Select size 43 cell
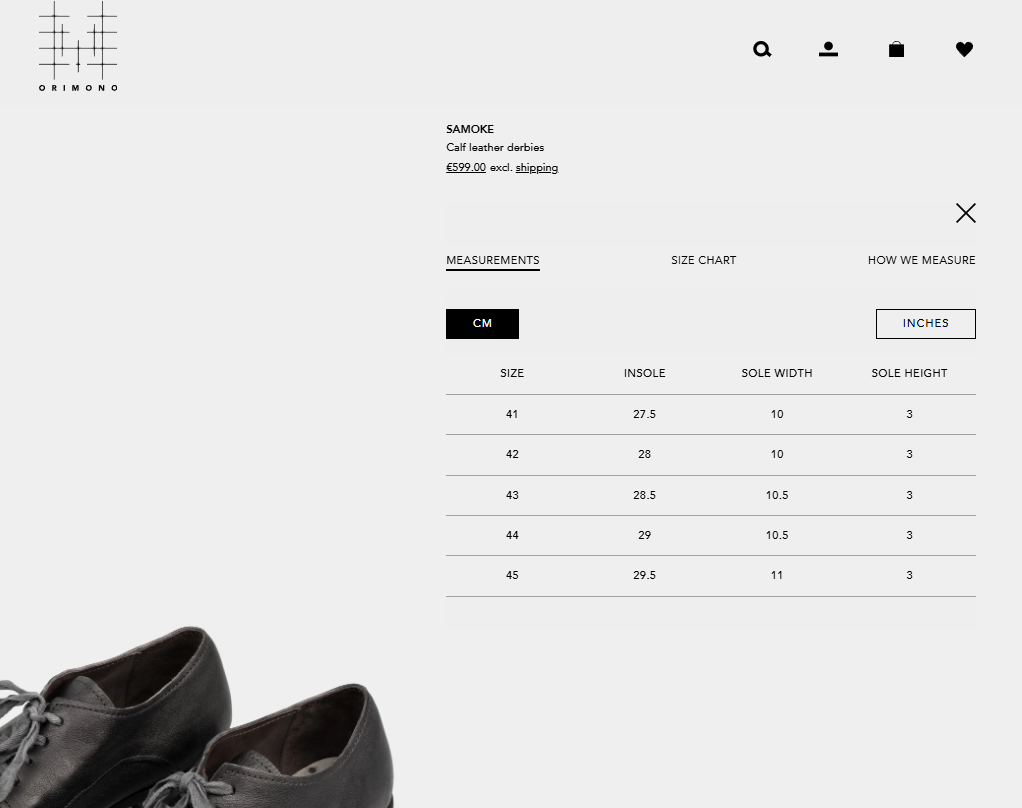 (512, 495)
